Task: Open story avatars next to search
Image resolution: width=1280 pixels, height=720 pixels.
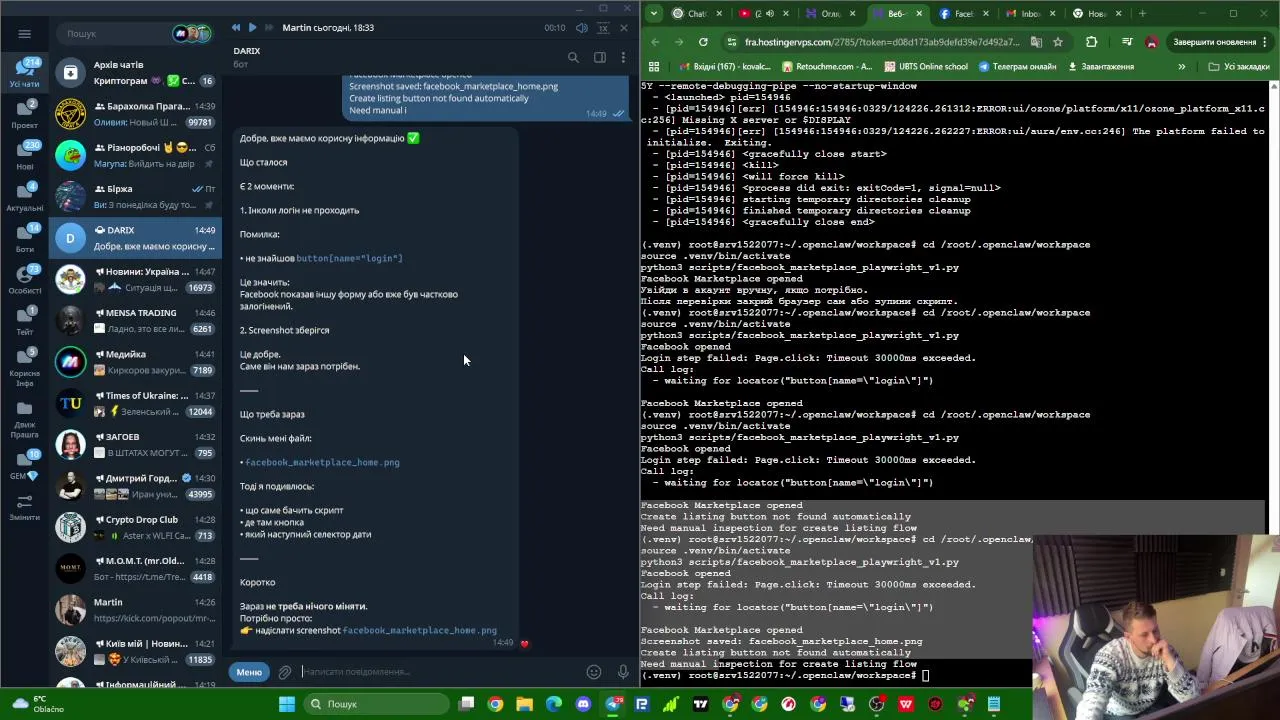Action: click(193, 33)
